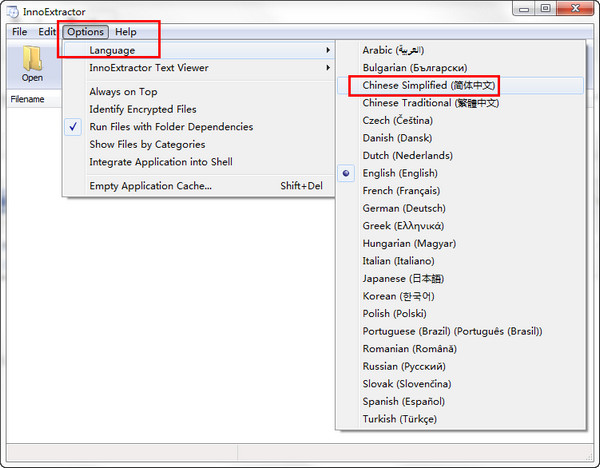Toggle Identify Encrypted Files option
The width and height of the screenshot is (600, 468).
[x=199, y=109]
